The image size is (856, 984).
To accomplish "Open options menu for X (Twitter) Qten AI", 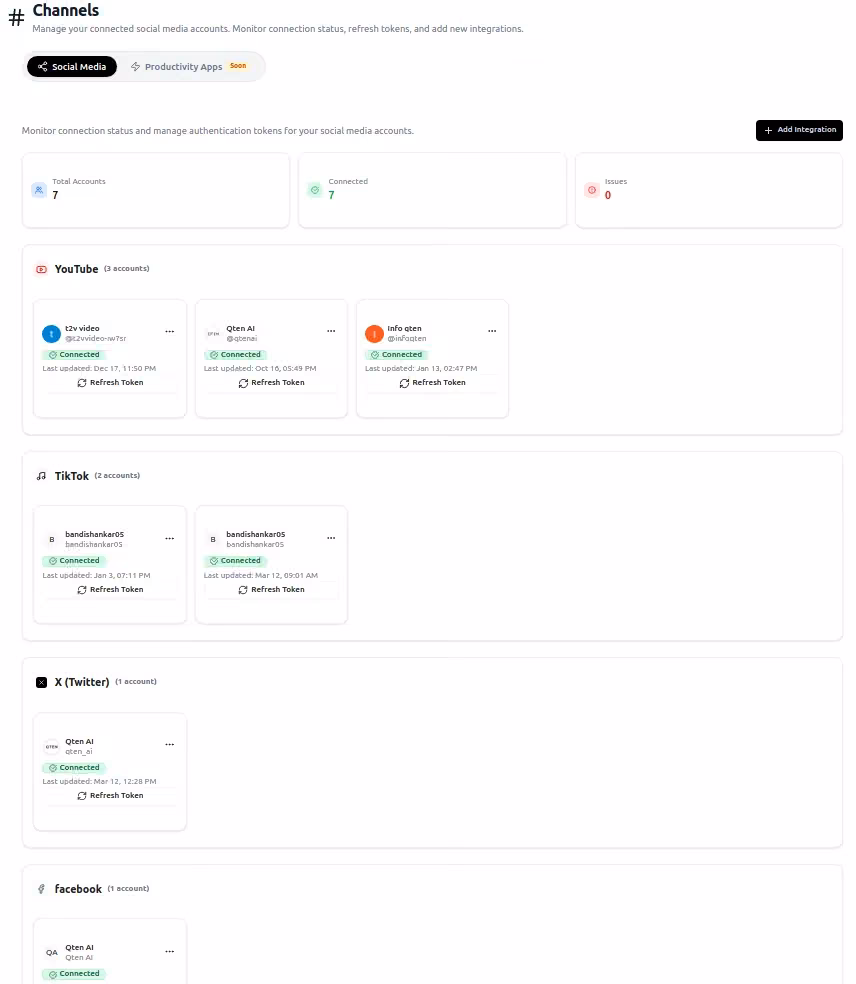I will pyautogui.click(x=169, y=744).
